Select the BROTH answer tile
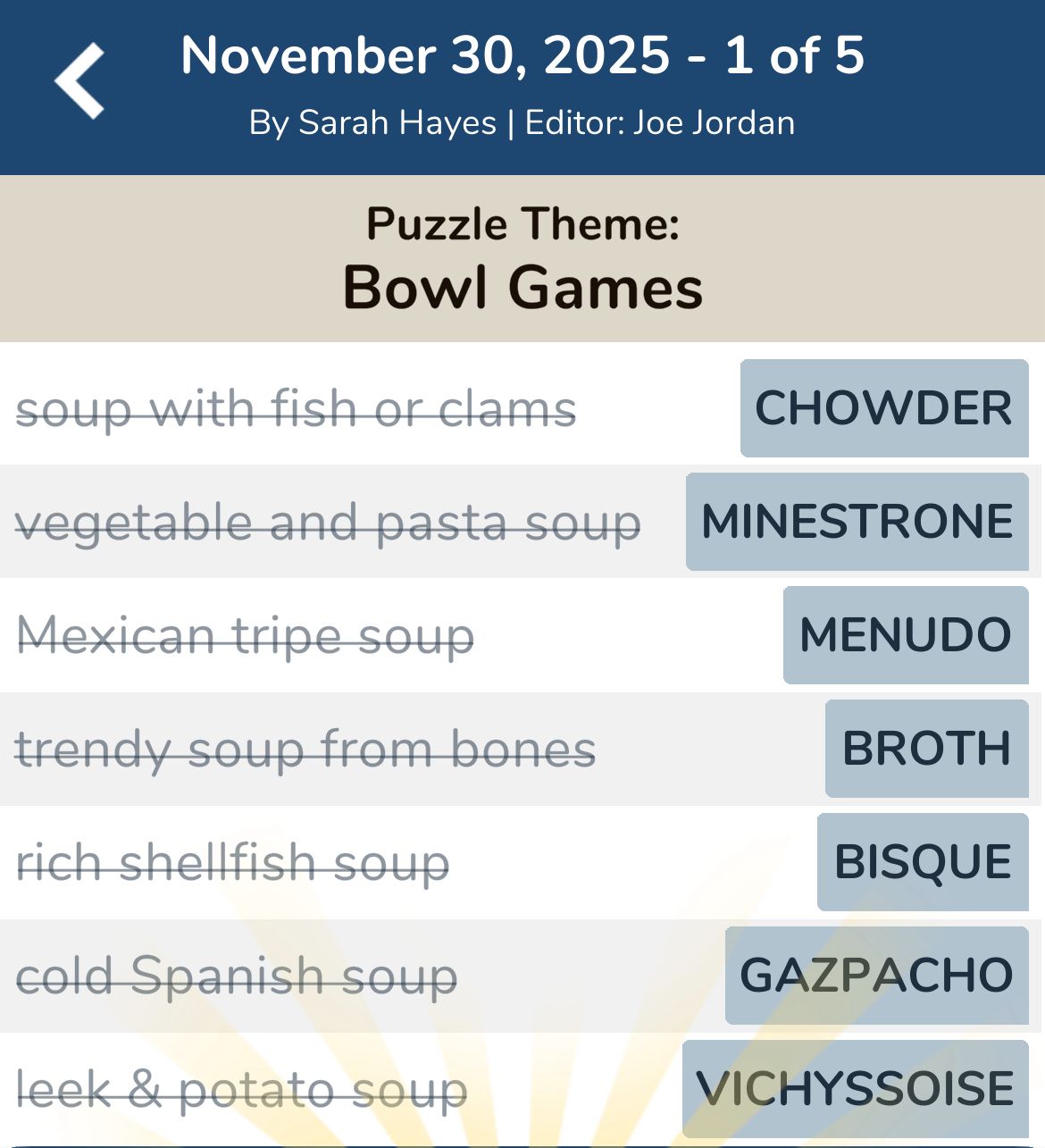1045x1148 pixels. click(926, 749)
